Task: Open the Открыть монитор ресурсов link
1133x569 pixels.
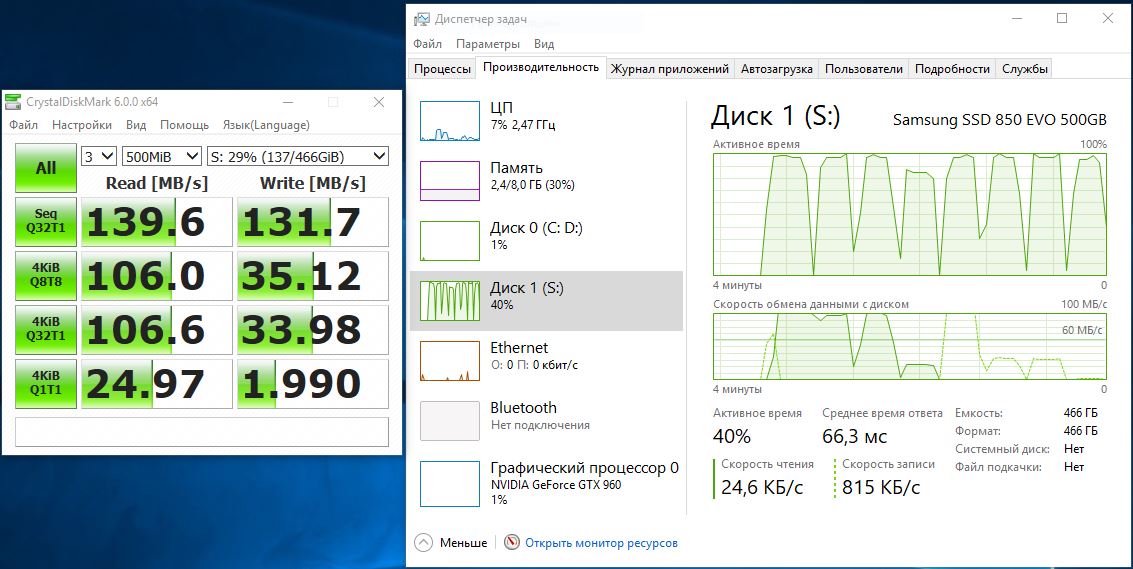Action: click(x=601, y=543)
